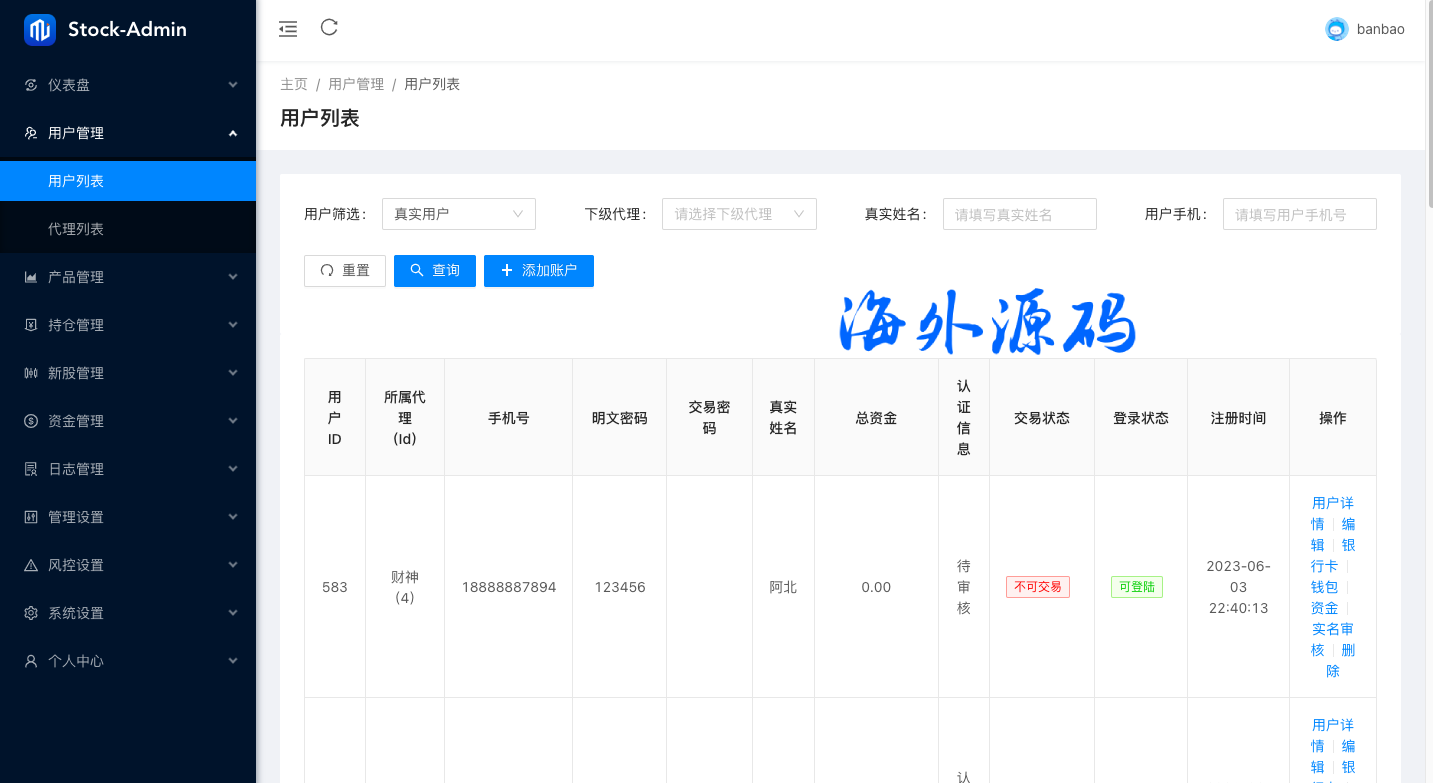Open the 用户筛选 dropdown showing 真实用户
The width and height of the screenshot is (1433, 783).
(458, 214)
